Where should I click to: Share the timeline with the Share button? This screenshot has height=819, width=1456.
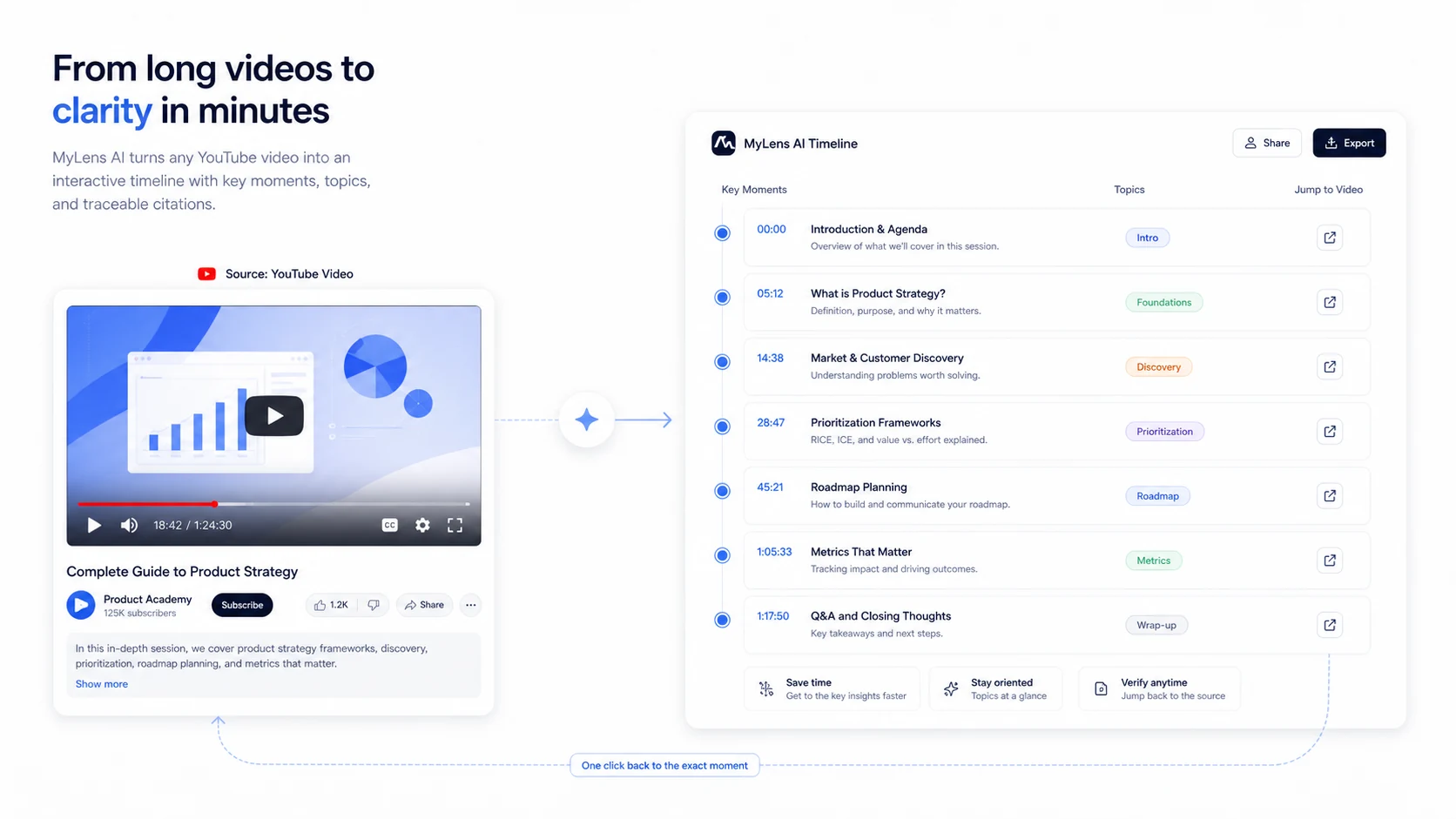1267,143
